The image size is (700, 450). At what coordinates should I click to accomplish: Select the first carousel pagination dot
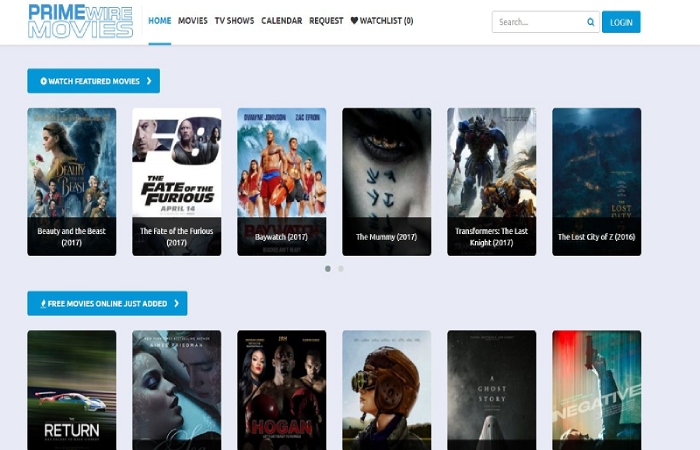328,268
